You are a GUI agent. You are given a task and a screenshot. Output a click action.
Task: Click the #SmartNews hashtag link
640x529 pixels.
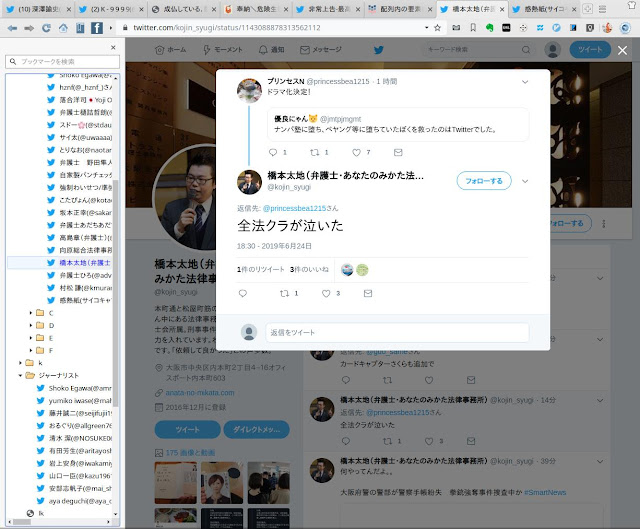click(x=545, y=492)
